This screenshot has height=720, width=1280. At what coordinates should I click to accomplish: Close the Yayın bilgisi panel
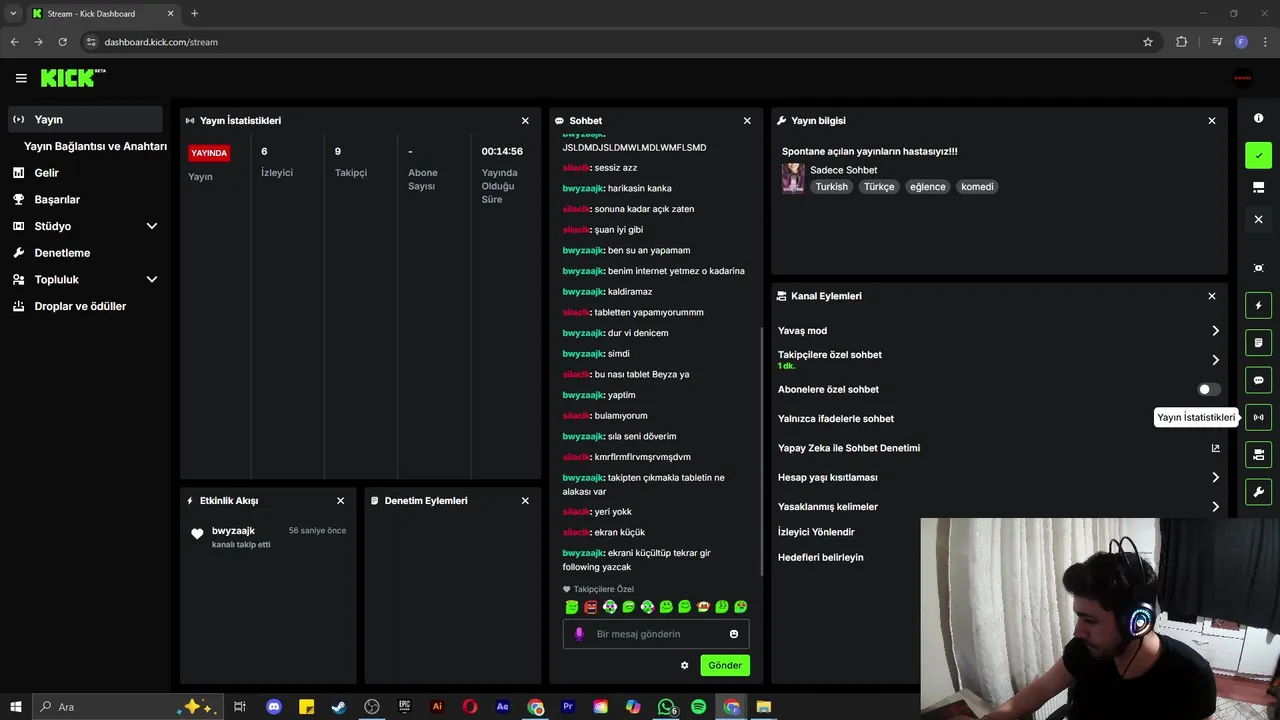pyautogui.click(x=1212, y=120)
